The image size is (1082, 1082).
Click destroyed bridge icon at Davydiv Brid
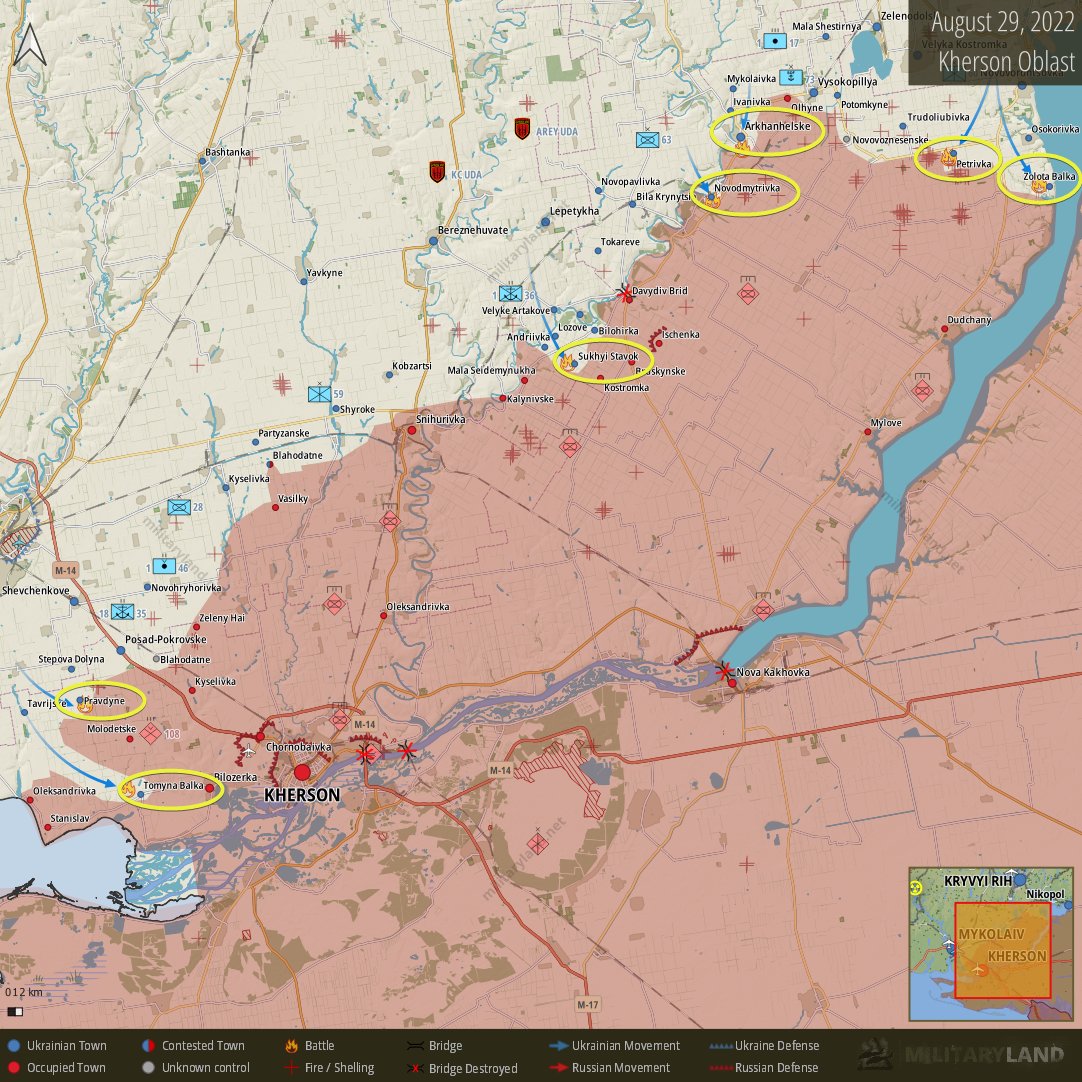[x=624, y=293]
